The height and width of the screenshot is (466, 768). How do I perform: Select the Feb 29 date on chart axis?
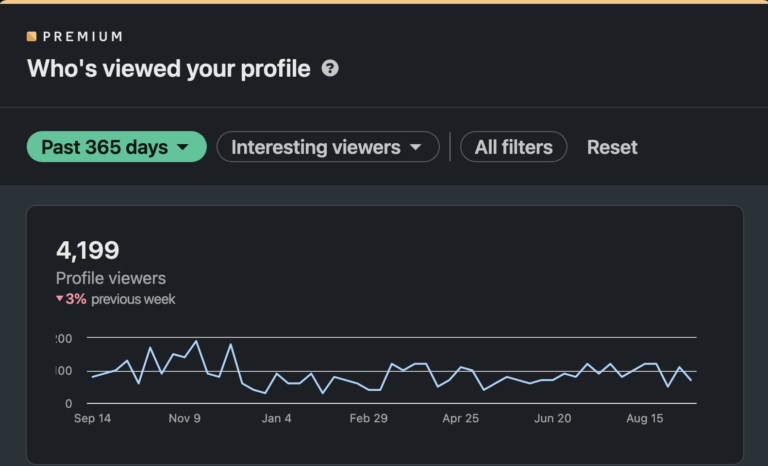click(x=368, y=418)
